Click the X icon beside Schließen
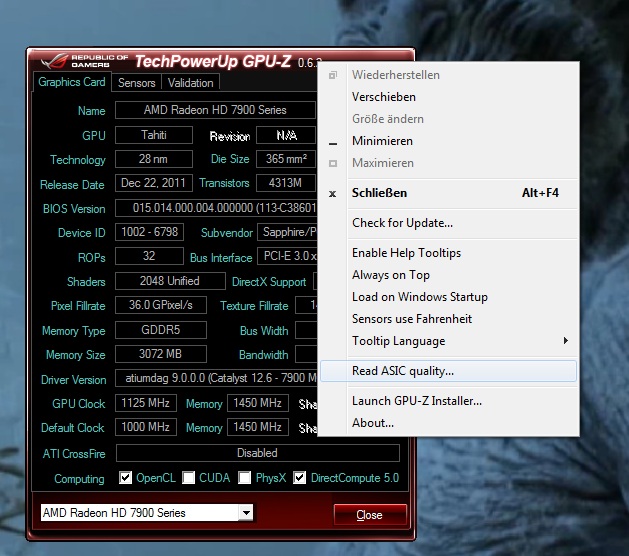This screenshot has height=556, width=629. 333,194
